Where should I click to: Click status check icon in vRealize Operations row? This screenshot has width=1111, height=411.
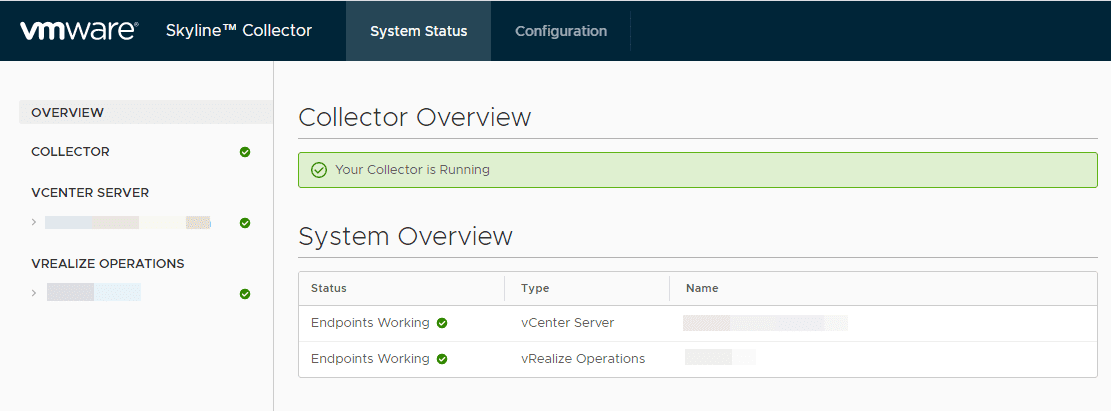pyautogui.click(x=442, y=359)
